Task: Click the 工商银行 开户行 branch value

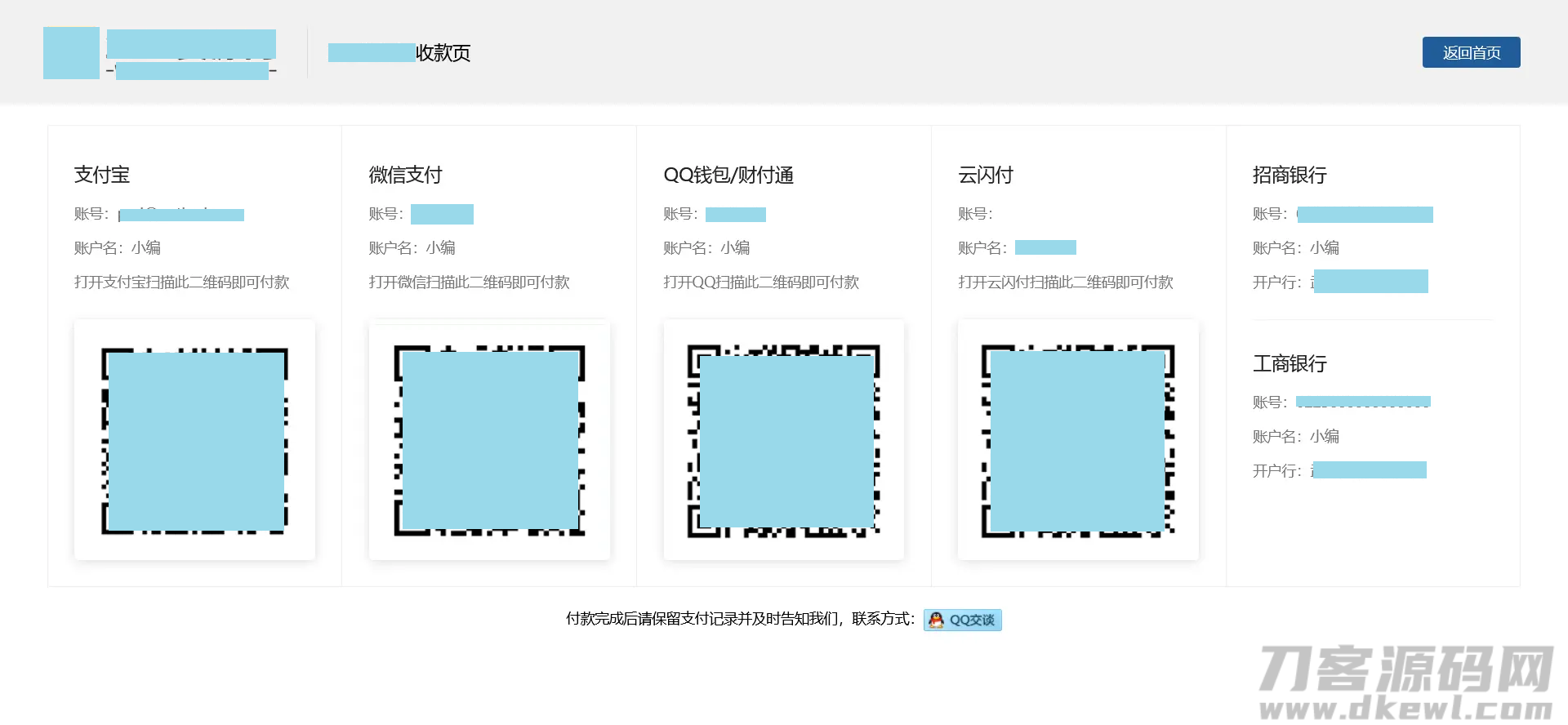Action: point(1369,470)
